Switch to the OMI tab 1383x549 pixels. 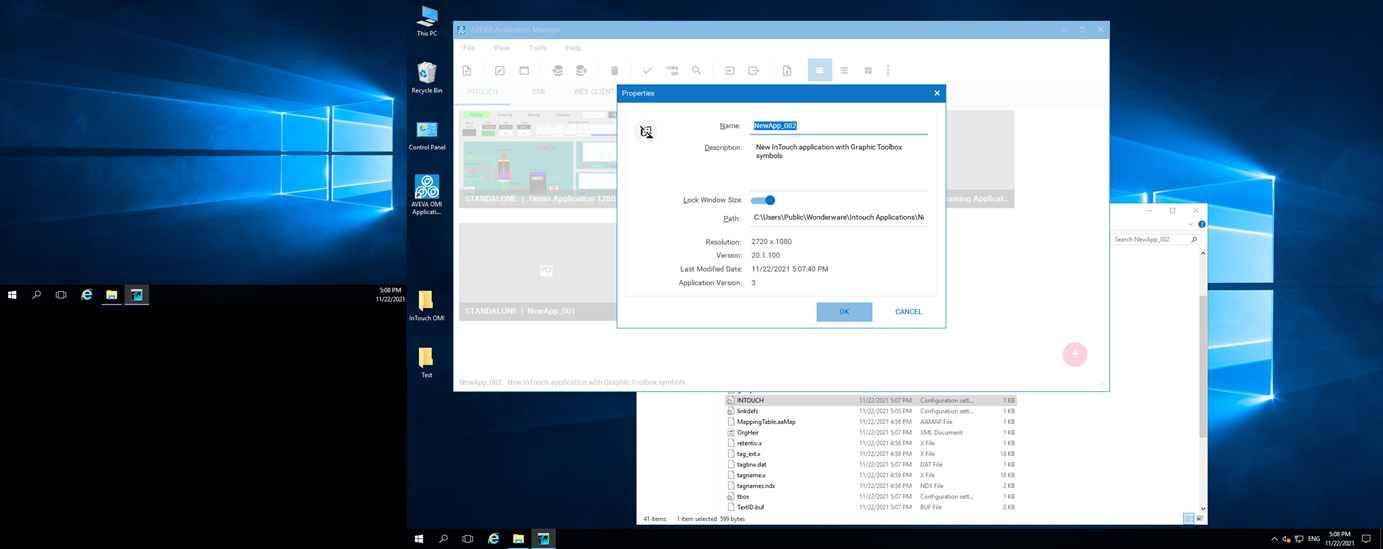[538, 92]
